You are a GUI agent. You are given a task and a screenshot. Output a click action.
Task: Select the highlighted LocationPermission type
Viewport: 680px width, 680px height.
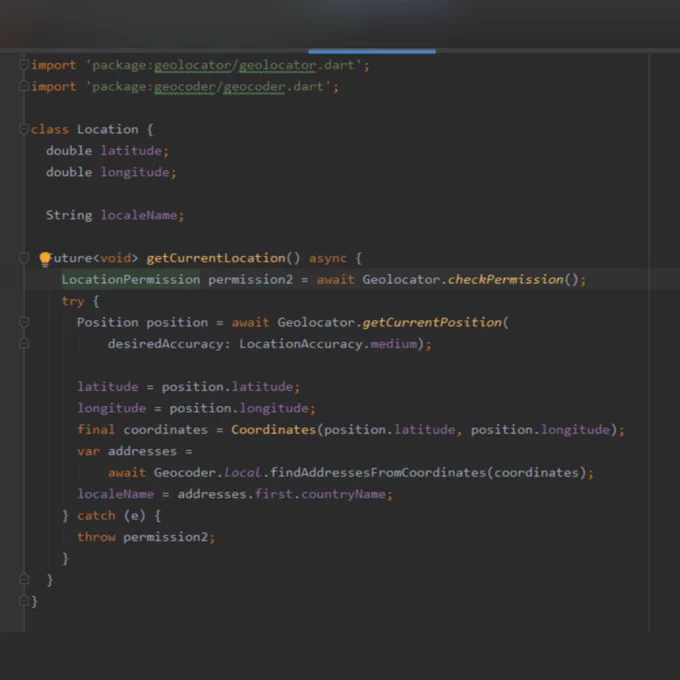(131, 279)
